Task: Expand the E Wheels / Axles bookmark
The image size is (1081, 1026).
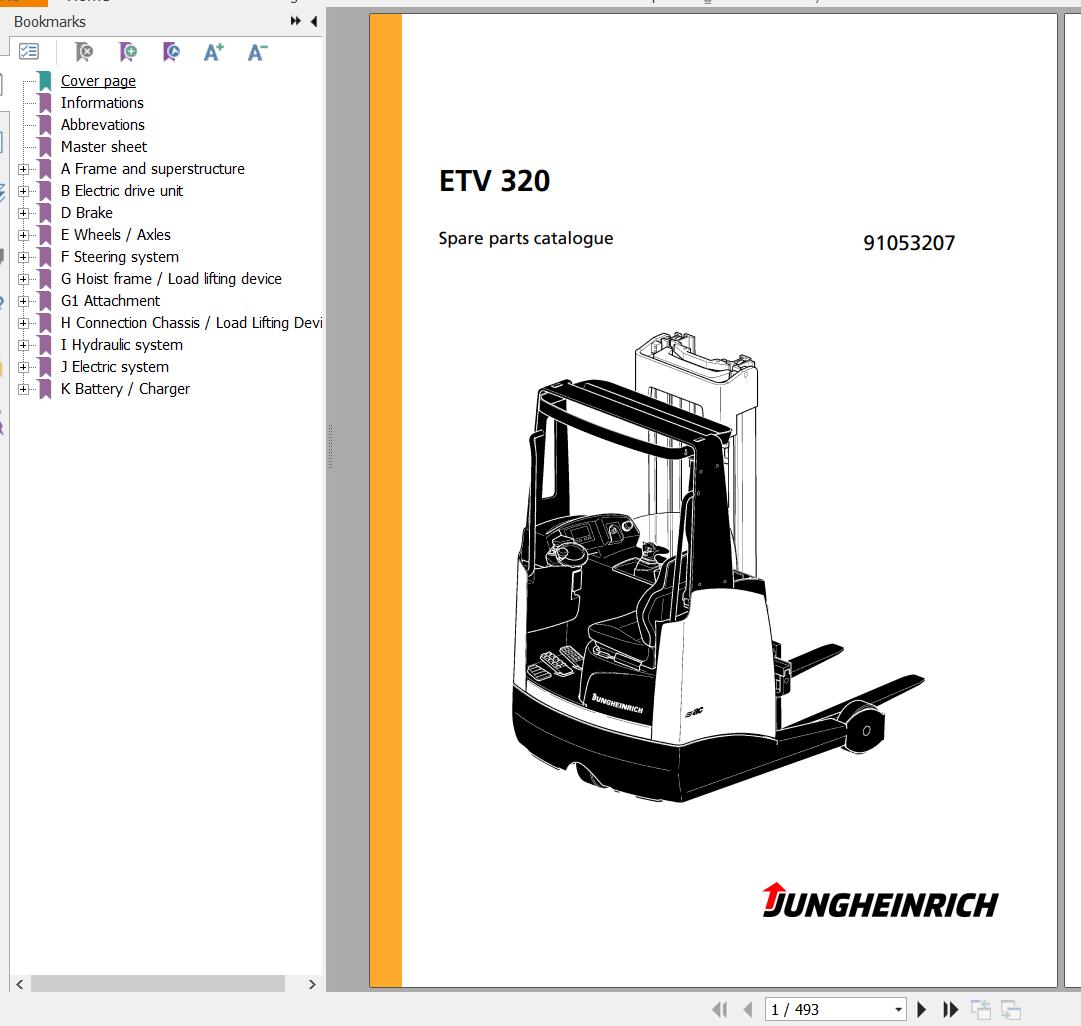Action: click(23, 235)
